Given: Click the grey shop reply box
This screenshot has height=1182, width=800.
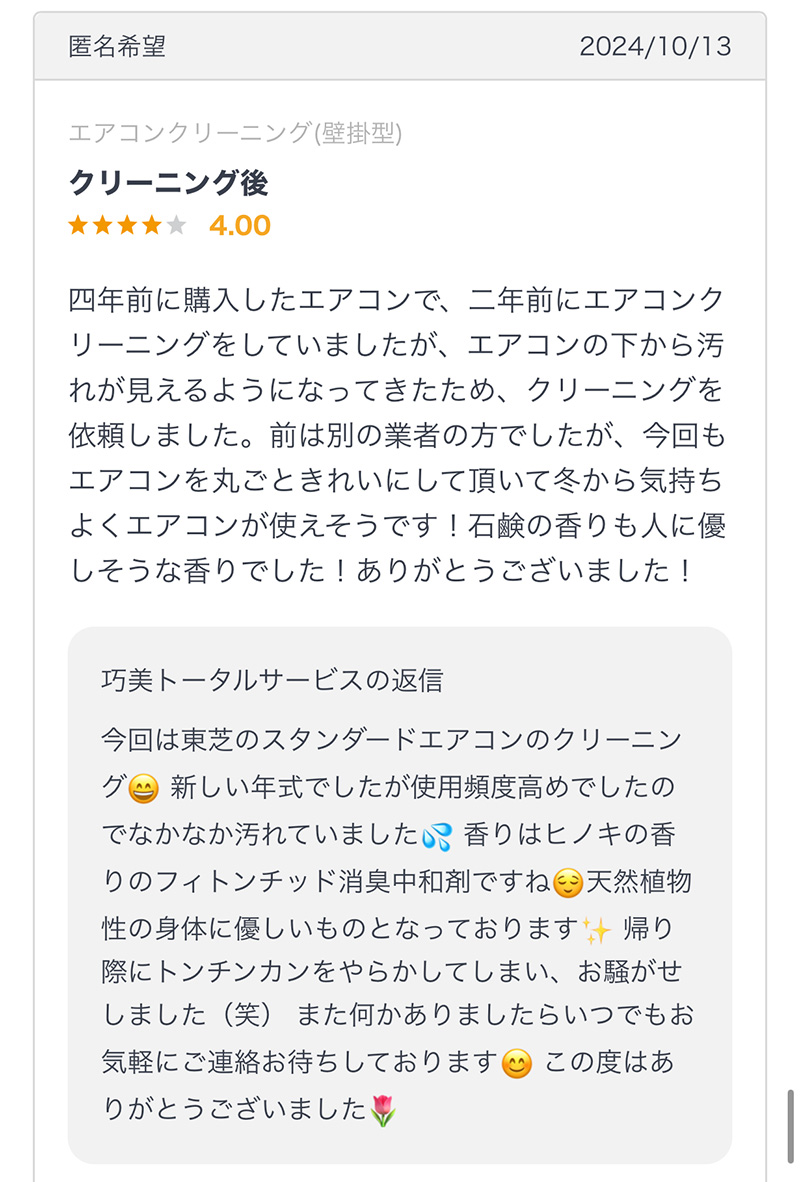Looking at the screenshot, I should [400, 895].
